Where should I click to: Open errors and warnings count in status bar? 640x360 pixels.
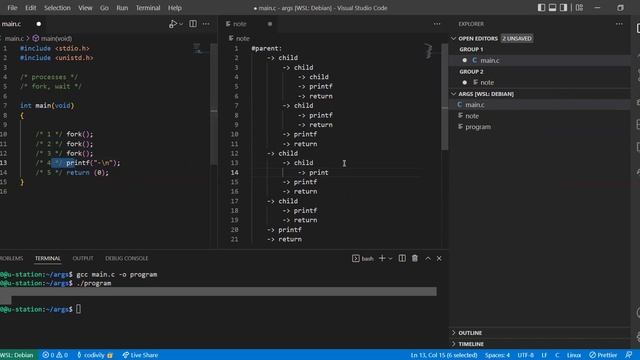click(x=55, y=355)
